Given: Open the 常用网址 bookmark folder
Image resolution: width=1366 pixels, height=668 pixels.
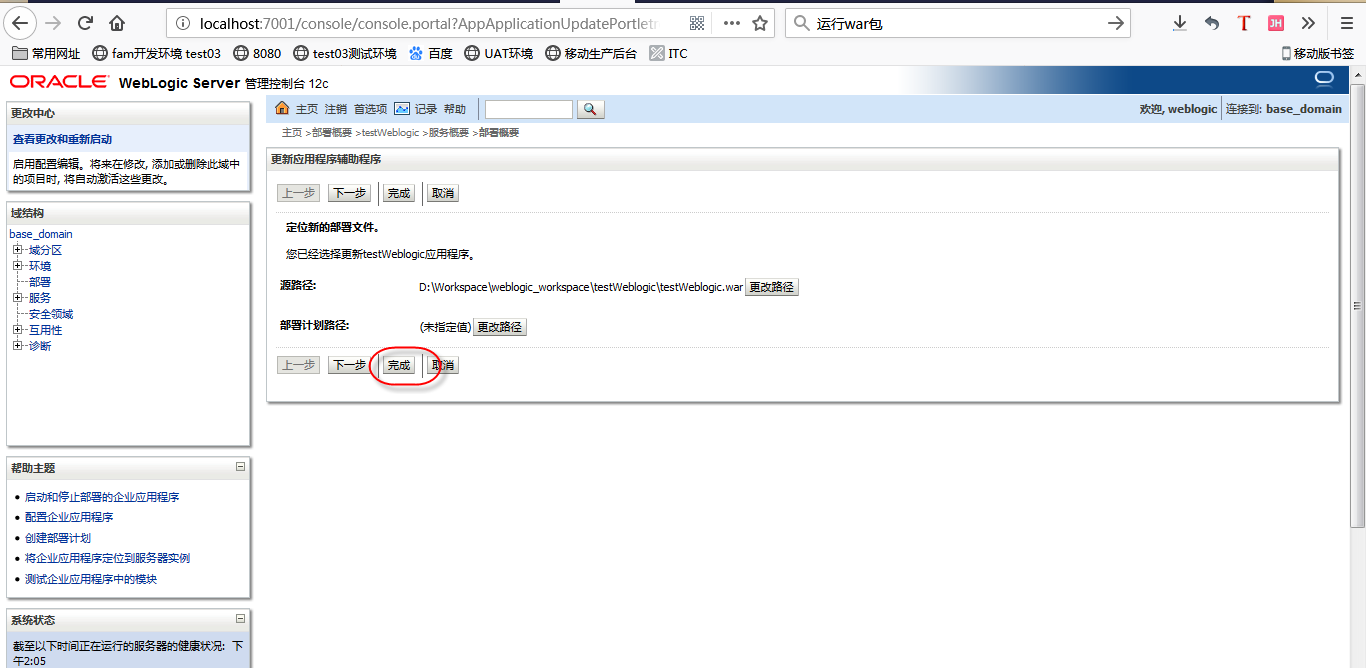Looking at the screenshot, I should point(45,54).
